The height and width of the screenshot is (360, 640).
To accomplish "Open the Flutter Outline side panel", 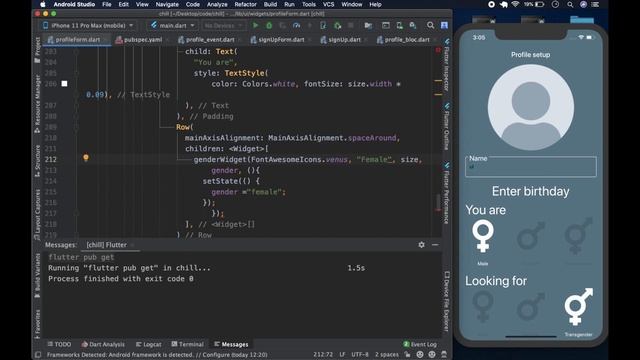I will click(447, 126).
